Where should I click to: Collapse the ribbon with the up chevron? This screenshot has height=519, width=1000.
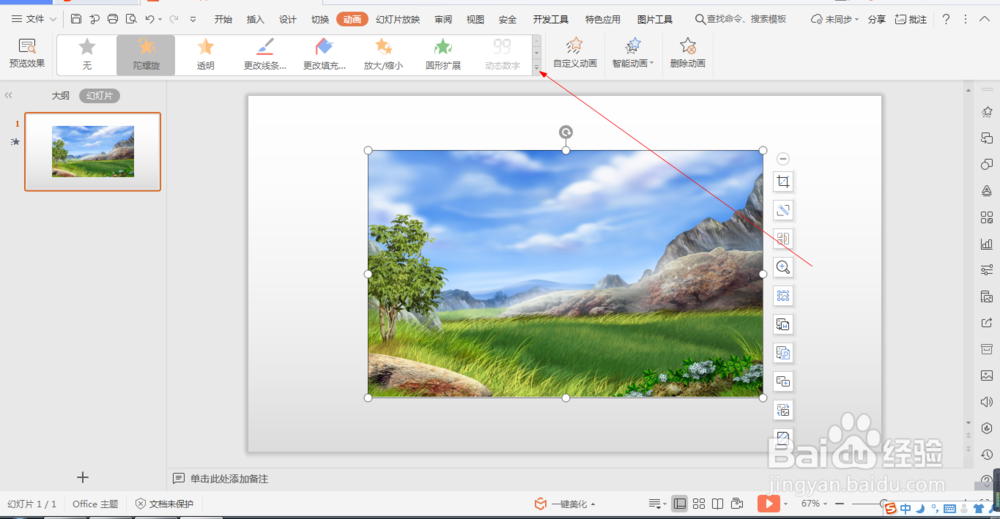tap(985, 19)
